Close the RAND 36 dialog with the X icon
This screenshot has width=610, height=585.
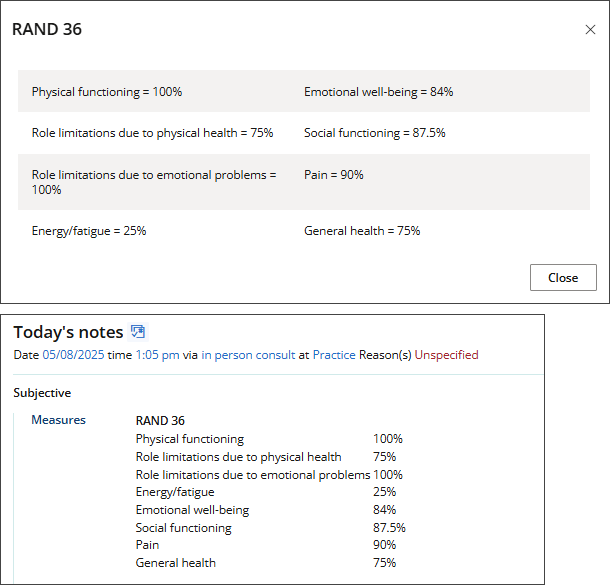coord(590,30)
